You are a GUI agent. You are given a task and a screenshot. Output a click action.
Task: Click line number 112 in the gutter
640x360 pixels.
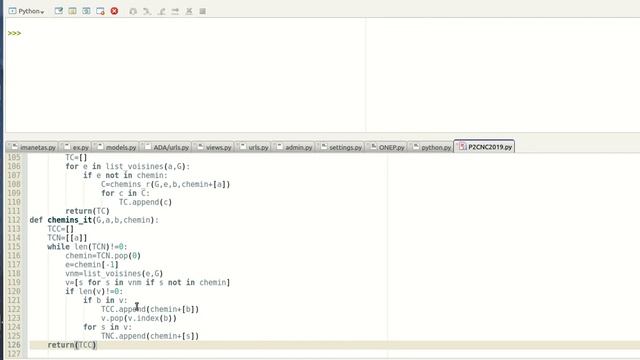14,220
